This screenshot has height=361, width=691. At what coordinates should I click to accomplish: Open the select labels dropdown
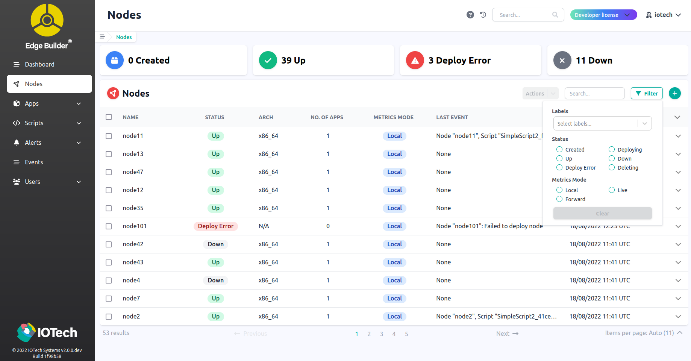tap(602, 124)
